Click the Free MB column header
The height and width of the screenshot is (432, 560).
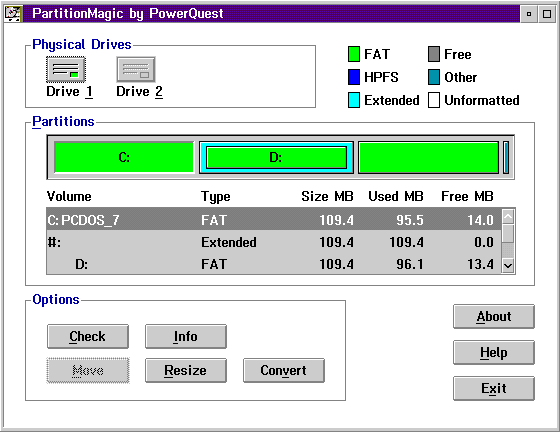[x=467, y=196]
